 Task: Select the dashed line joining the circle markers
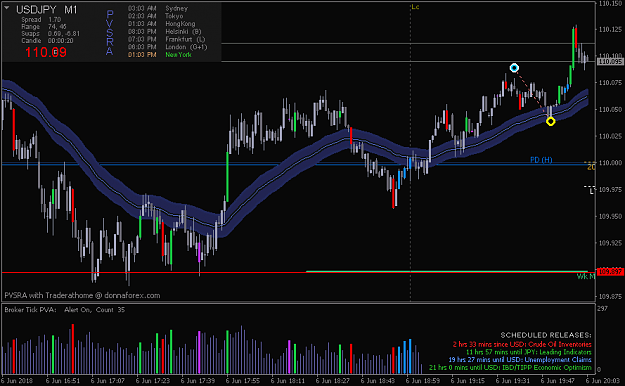(532, 94)
